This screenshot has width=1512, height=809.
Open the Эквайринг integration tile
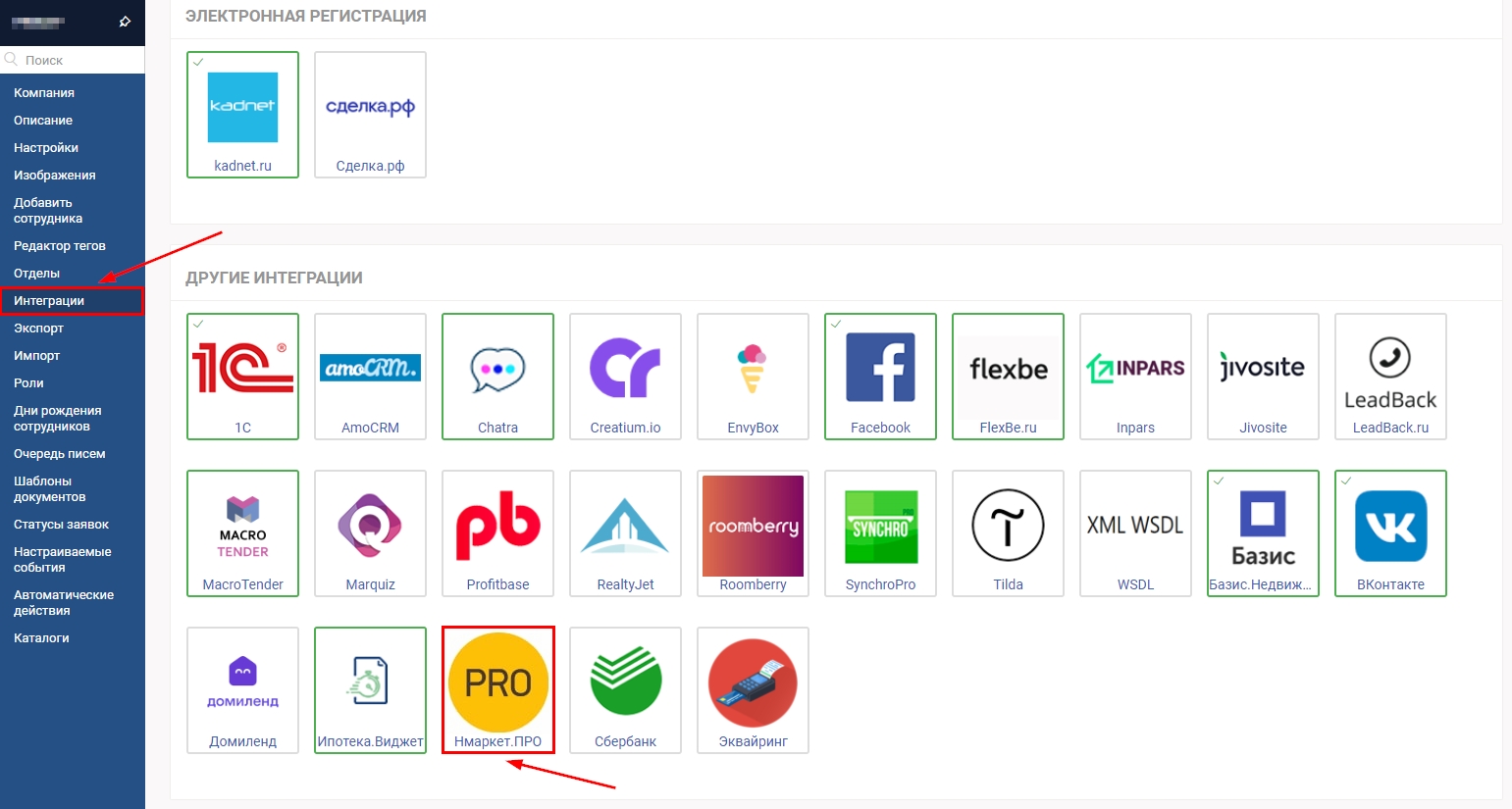click(x=753, y=689)
